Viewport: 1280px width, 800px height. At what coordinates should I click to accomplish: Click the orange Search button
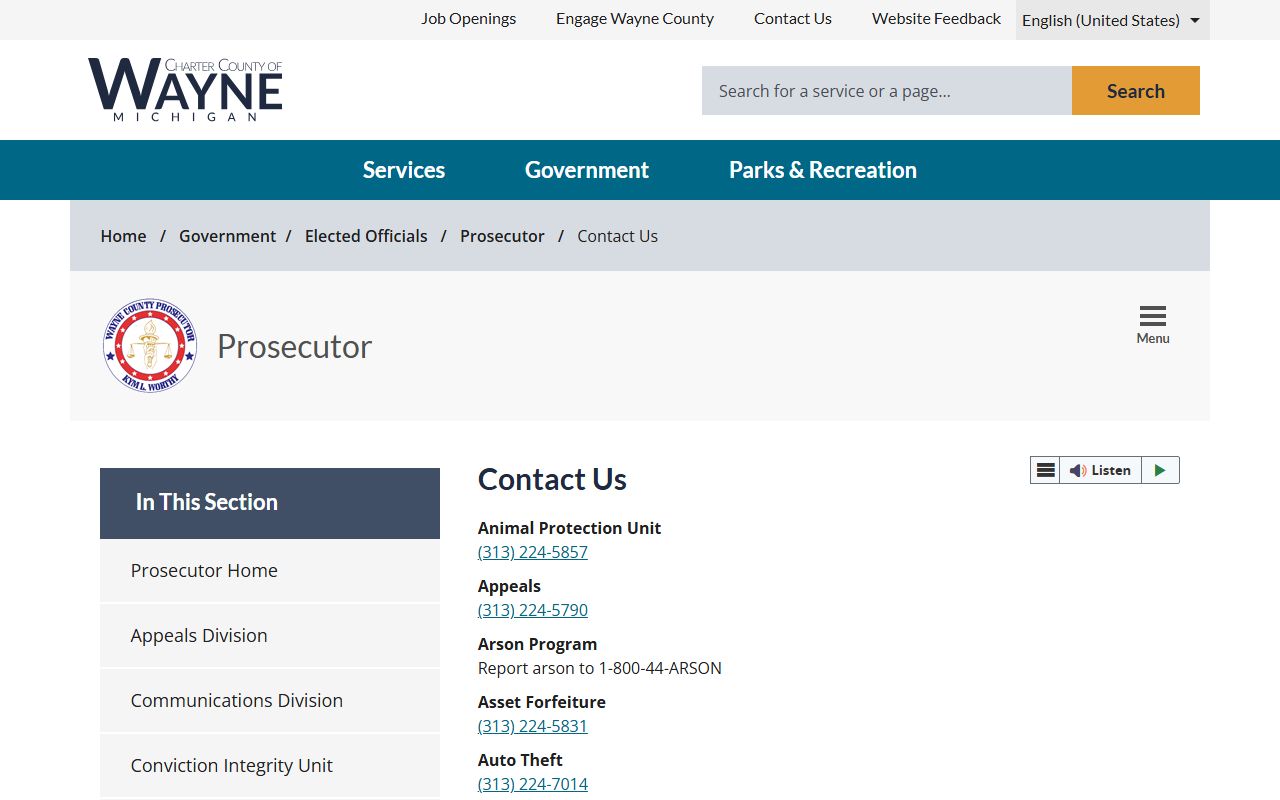click(x=1136, y=91)
